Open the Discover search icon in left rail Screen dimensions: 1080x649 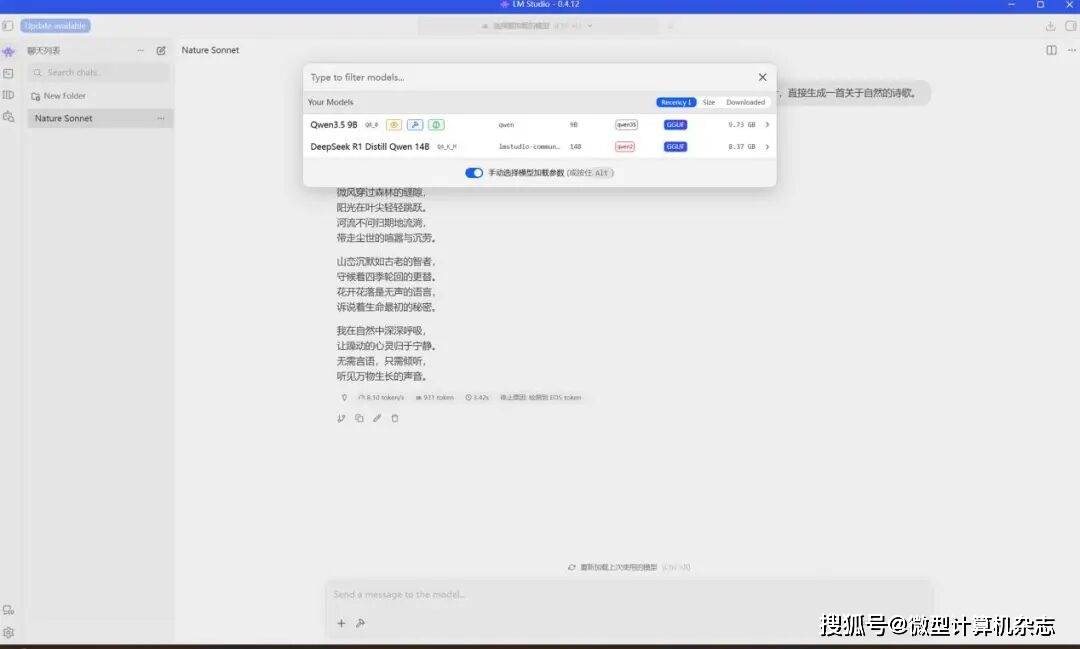(x=8, y=117)
